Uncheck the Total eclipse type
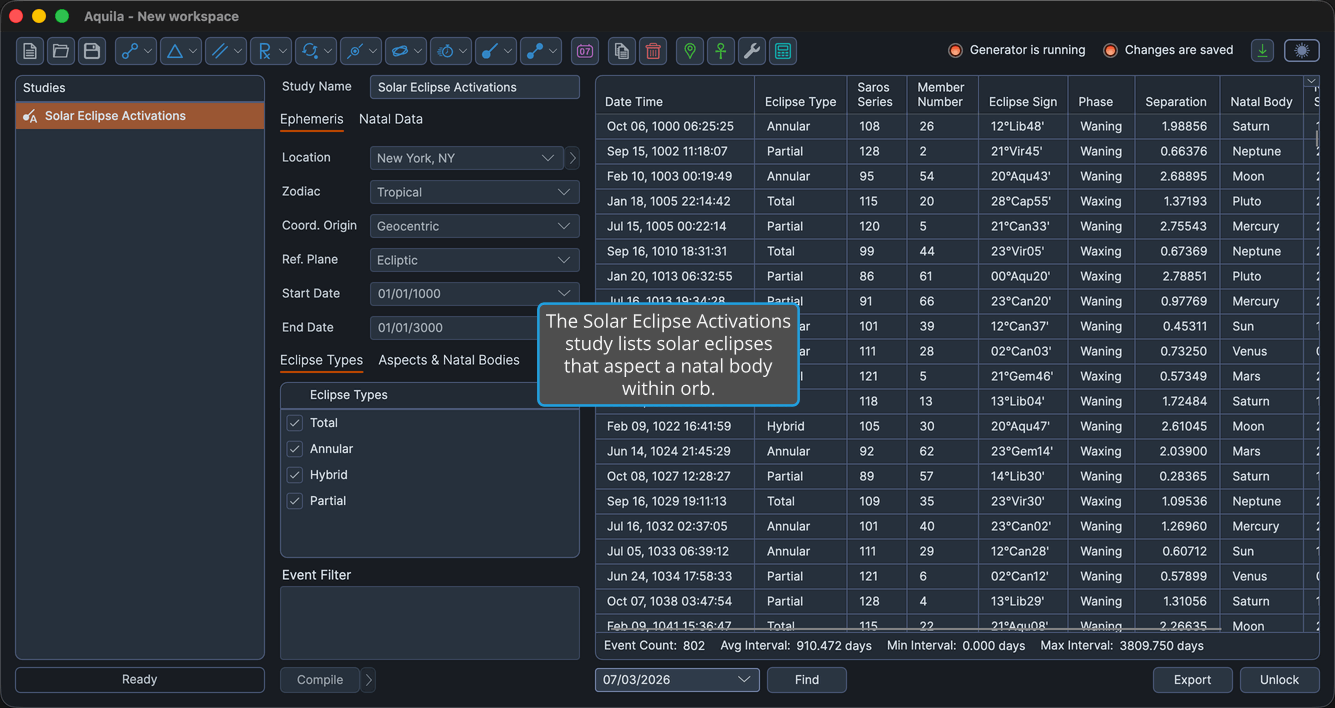The width and height of the screenshot is (1335, 708). [x=295, y=423]
